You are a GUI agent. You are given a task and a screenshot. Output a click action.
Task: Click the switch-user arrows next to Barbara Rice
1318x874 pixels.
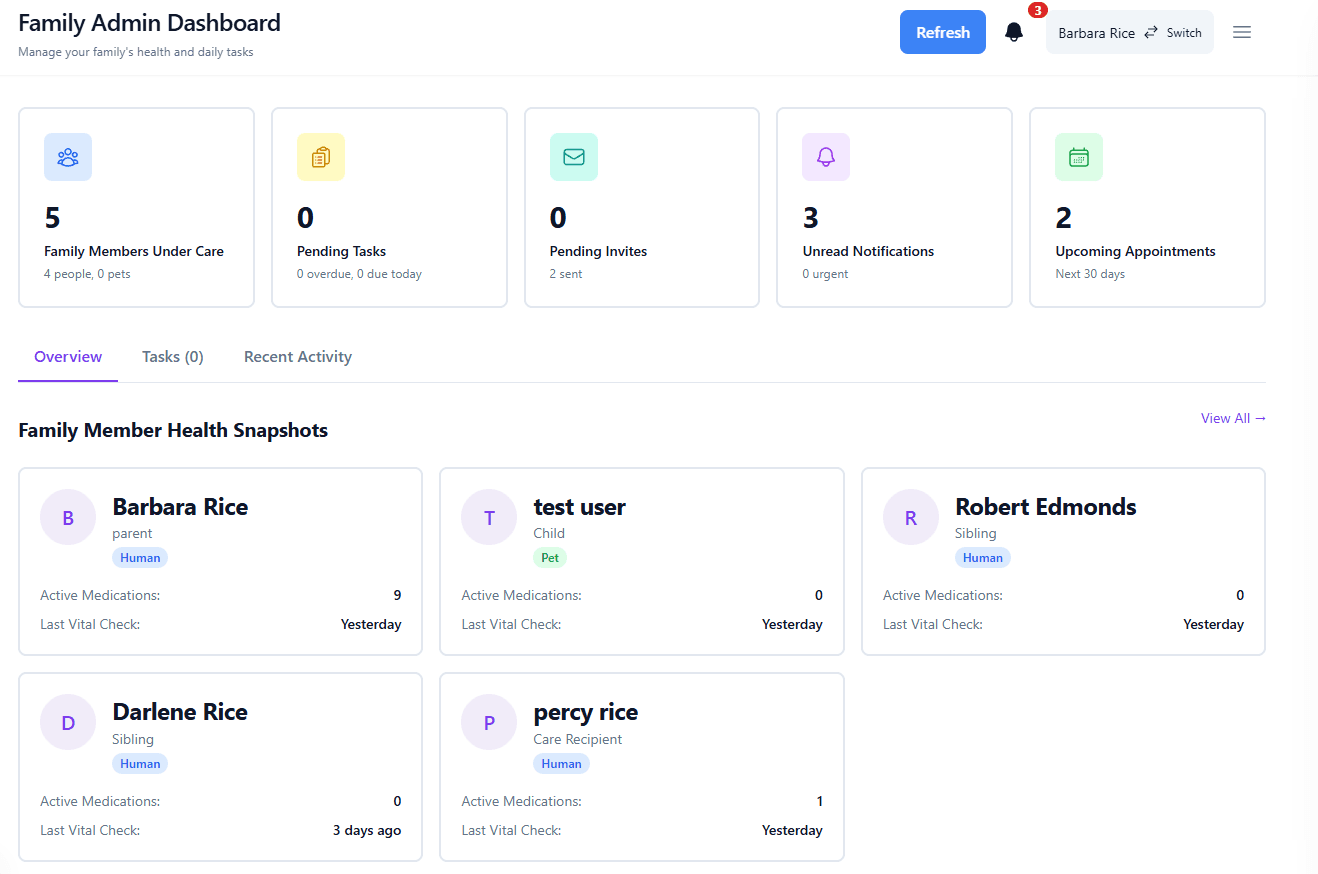1150,31
